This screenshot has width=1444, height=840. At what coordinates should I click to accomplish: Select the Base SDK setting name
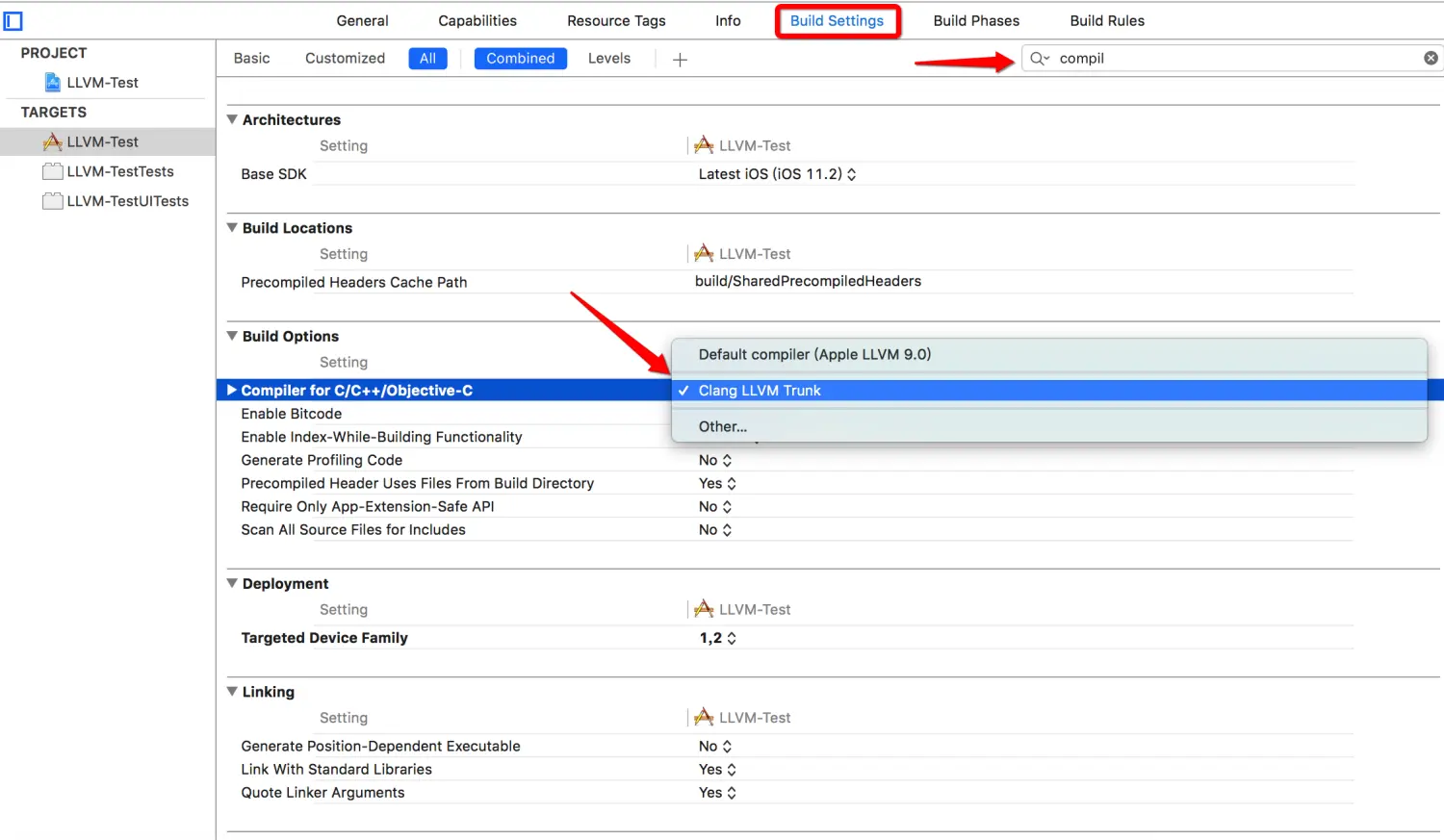click(x=273, y=174)
